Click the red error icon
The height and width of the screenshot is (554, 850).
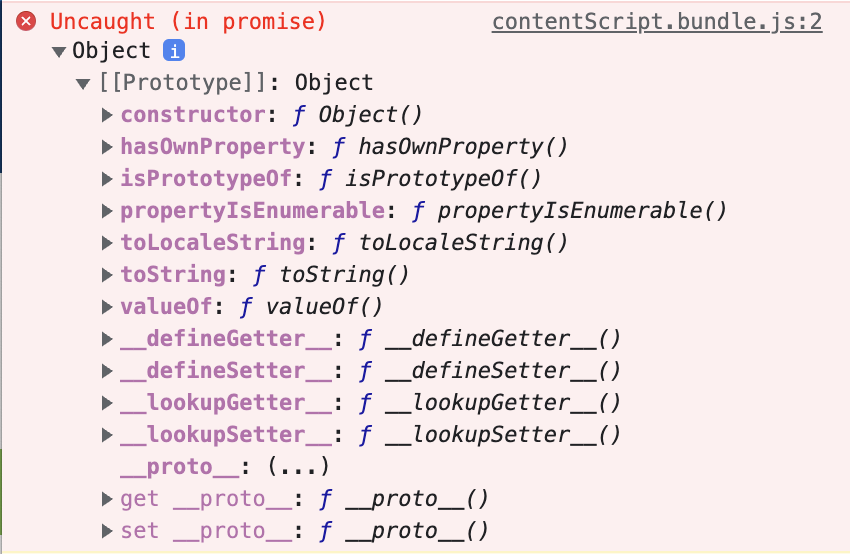(26, 22)
